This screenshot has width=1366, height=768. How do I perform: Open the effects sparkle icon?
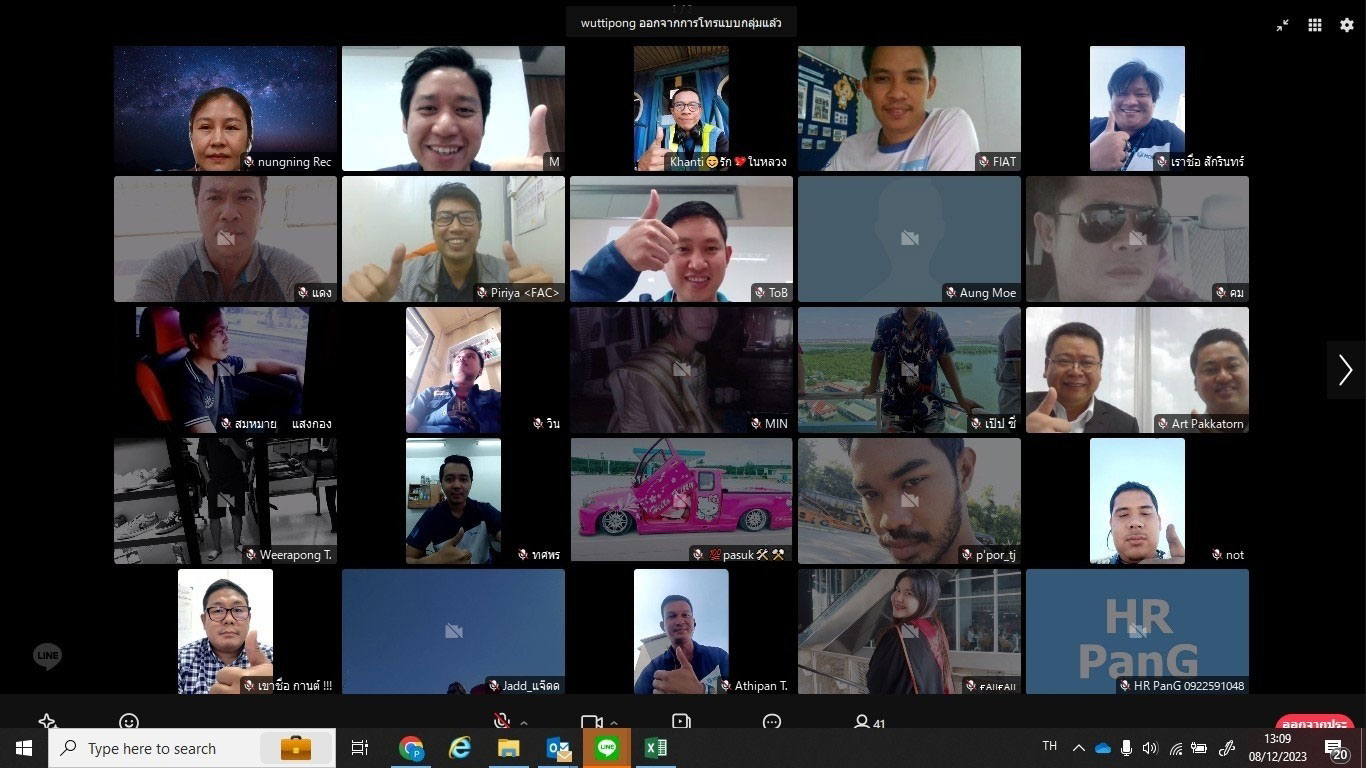(47, 722)
